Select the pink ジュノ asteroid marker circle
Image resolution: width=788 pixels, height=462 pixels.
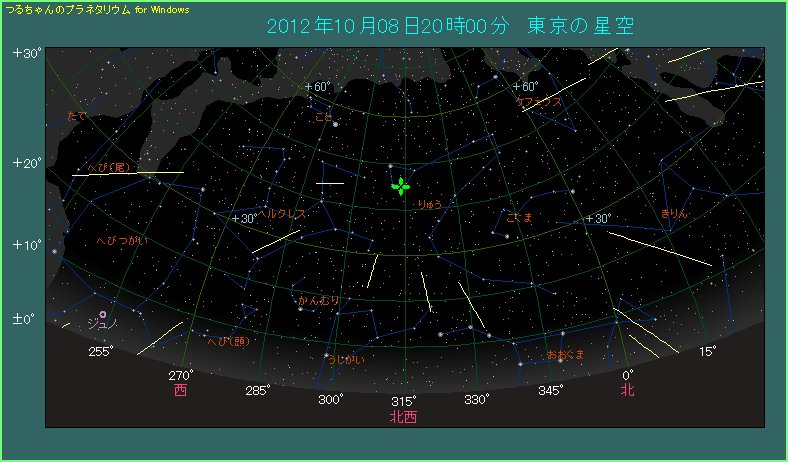point(103,315)
